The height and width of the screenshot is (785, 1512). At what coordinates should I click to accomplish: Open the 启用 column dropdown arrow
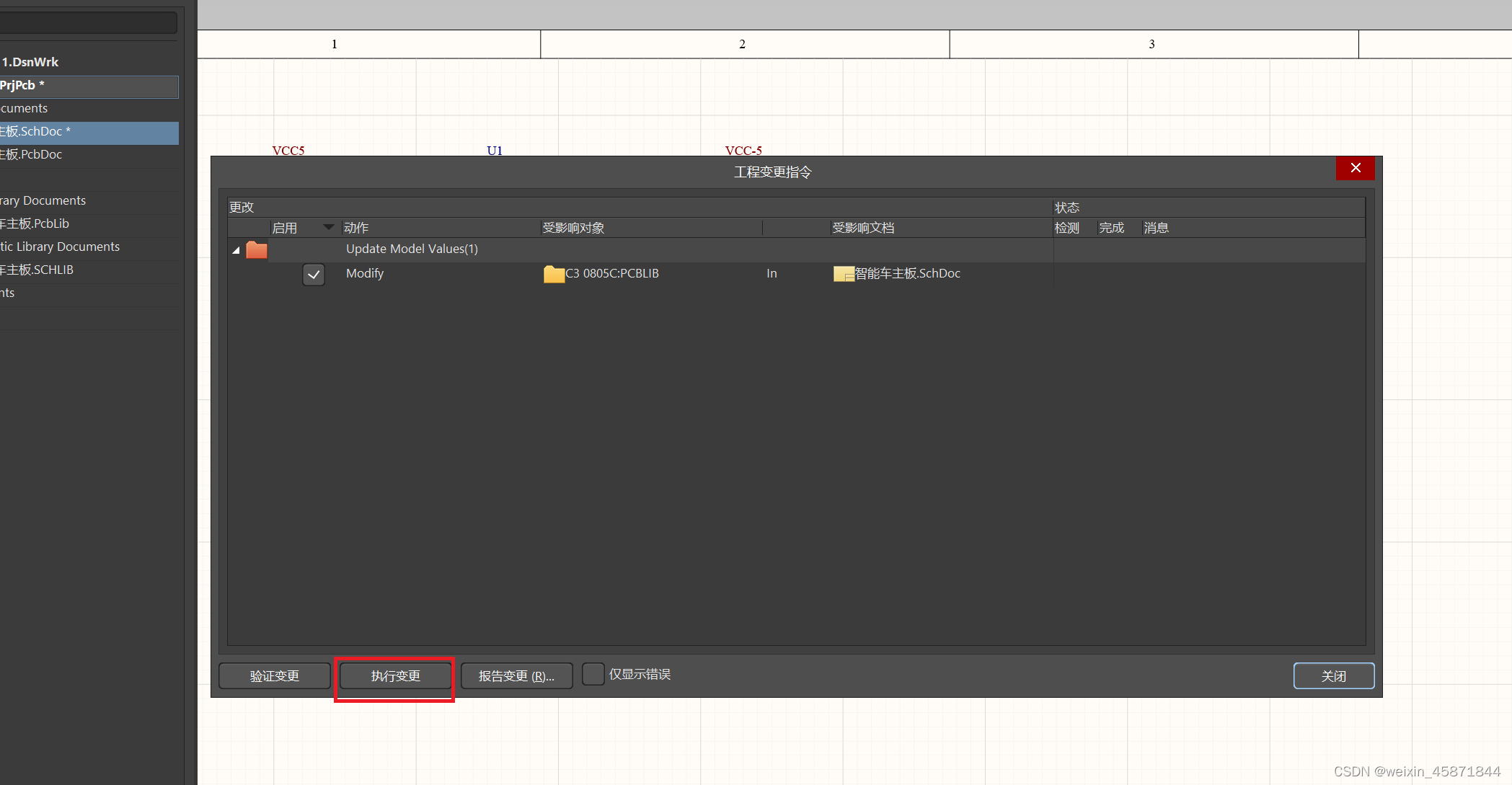[329, 227]
